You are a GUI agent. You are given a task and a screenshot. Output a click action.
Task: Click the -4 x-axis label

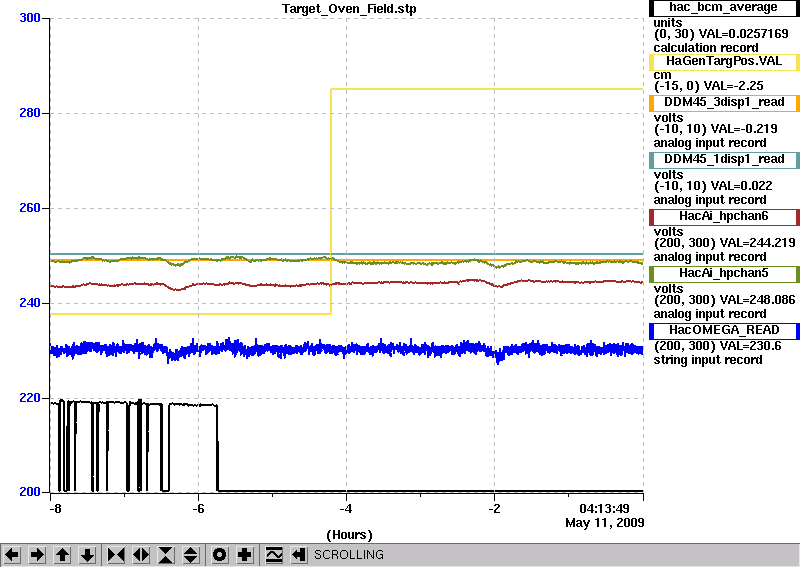346,509
